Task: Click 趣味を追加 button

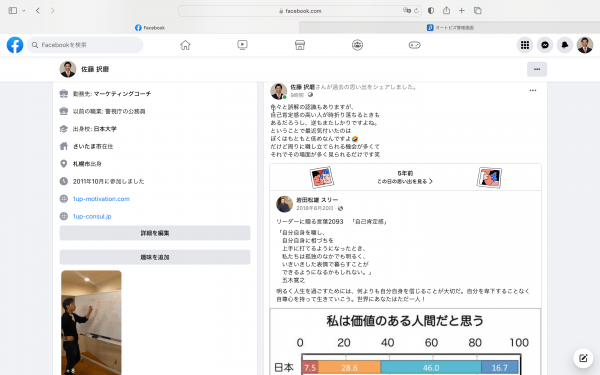Action: (155, 257)
